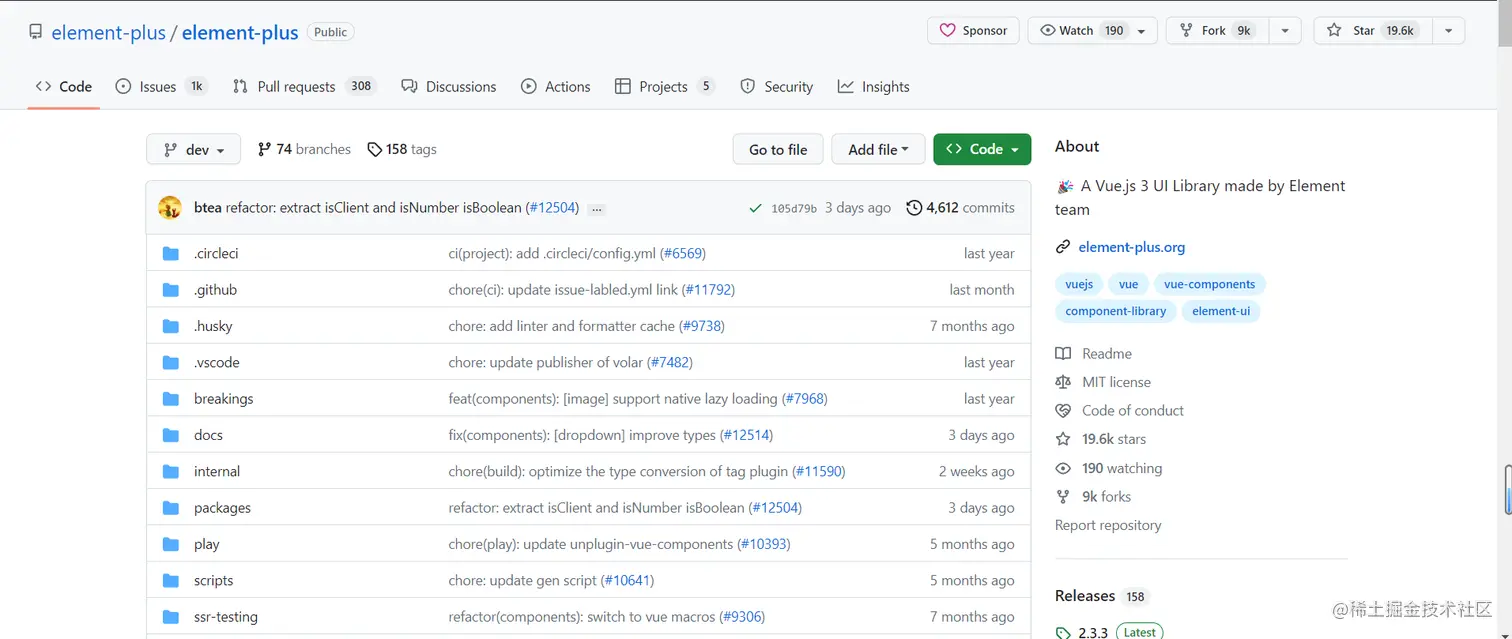Open pull request #12514 link in docs row
This screenshot has height=639, width=1512.
click(x=746, y=436)
